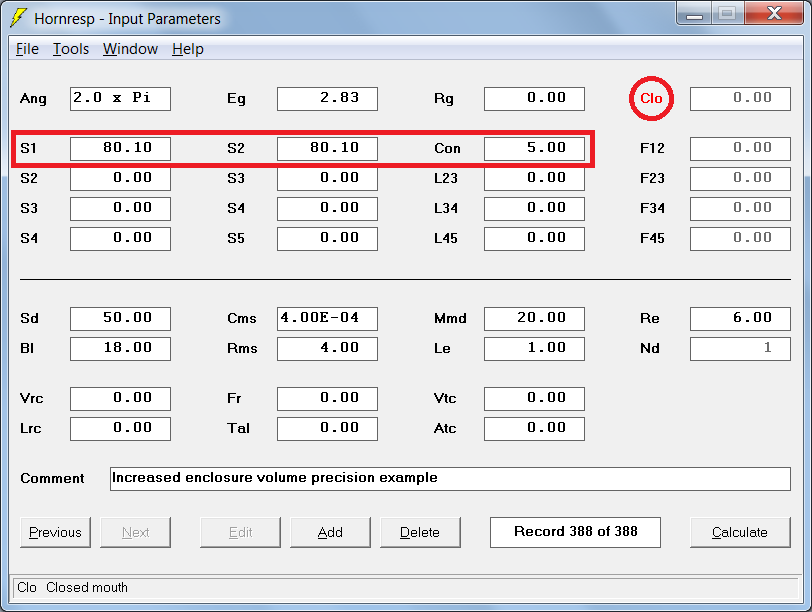
Task: Click the L45 input field
Action: tap(534, 239)
